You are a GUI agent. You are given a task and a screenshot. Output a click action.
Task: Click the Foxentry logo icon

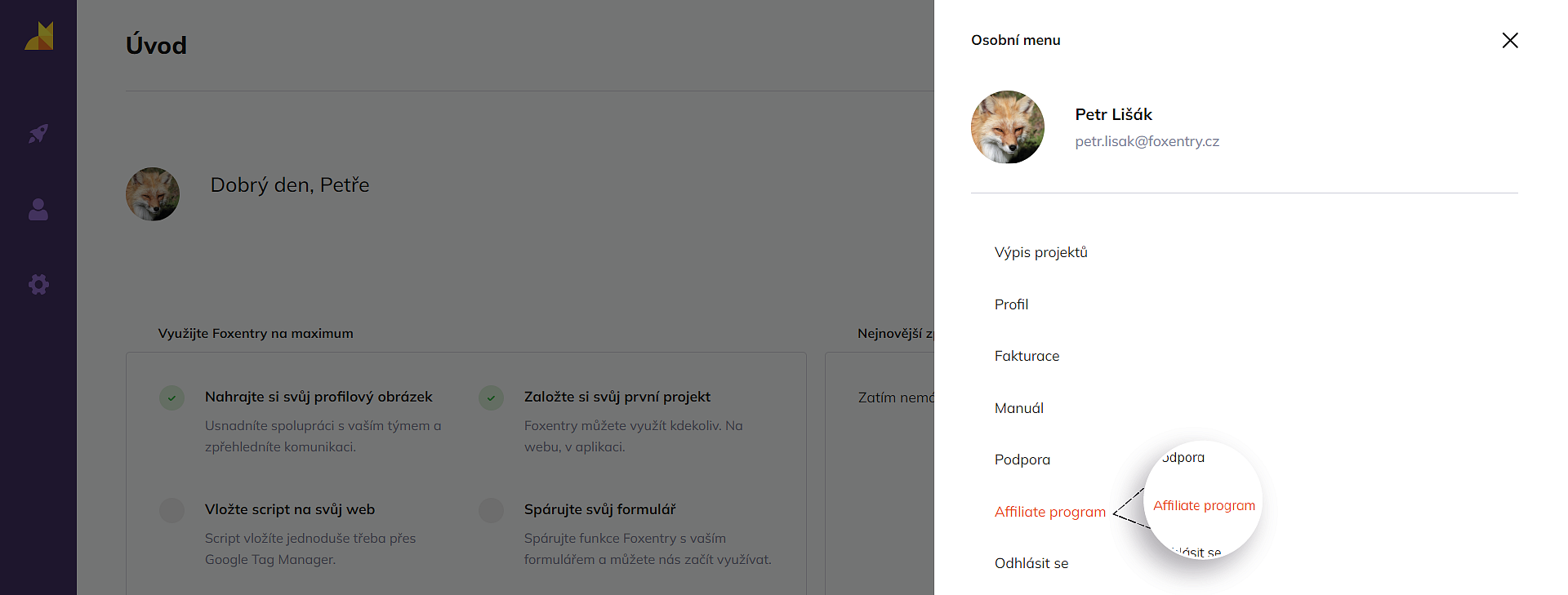[x=38, y=36]
